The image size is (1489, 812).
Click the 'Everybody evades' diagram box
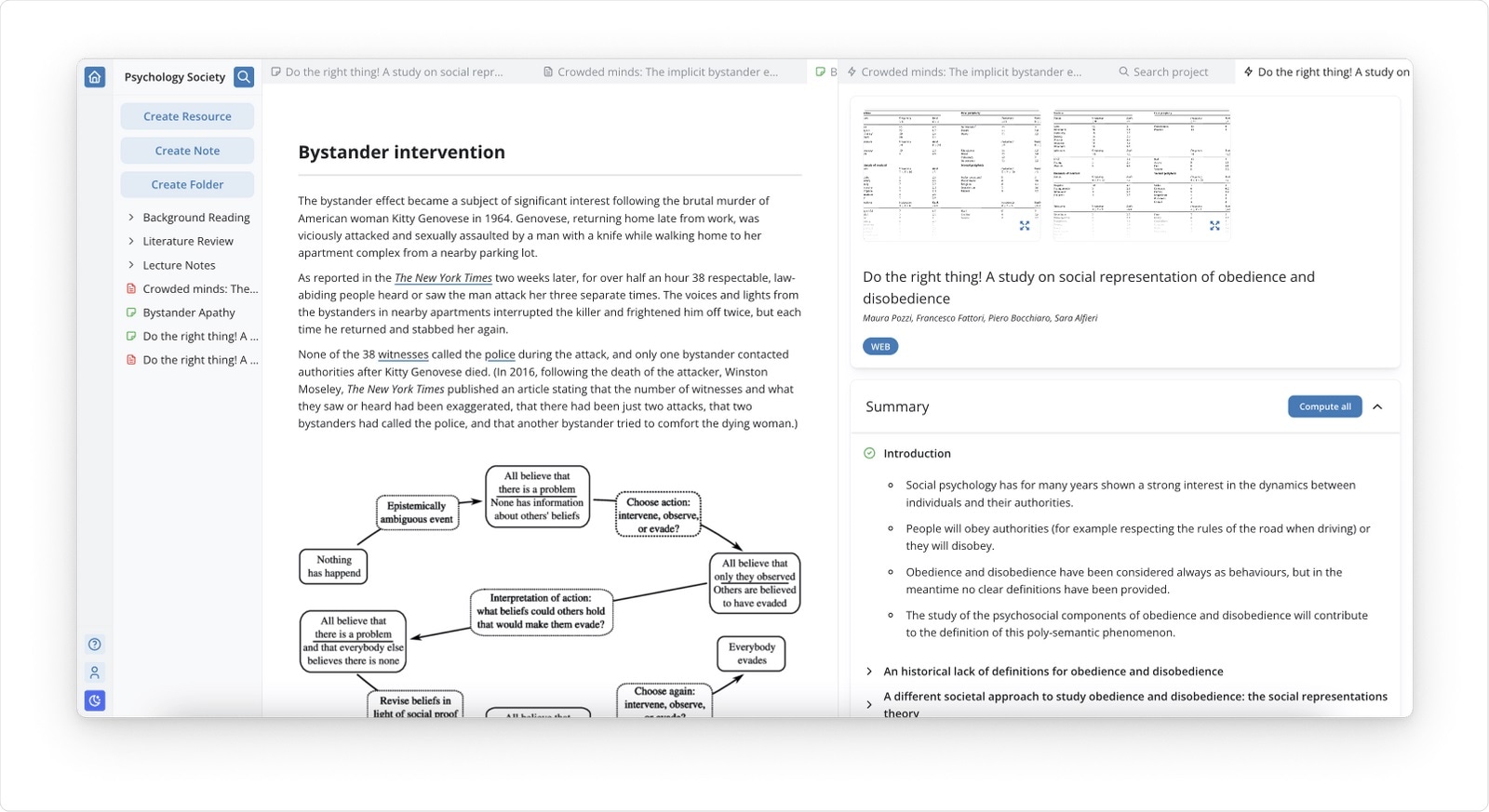[x=752, y=653]
